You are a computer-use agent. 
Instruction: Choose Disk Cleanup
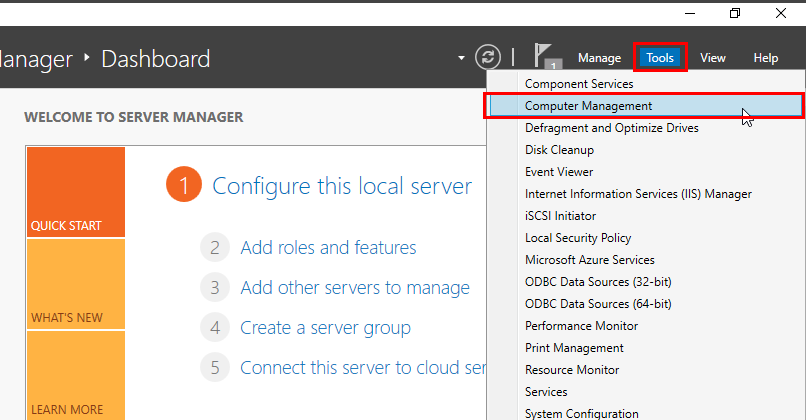[x=559, y=150]
